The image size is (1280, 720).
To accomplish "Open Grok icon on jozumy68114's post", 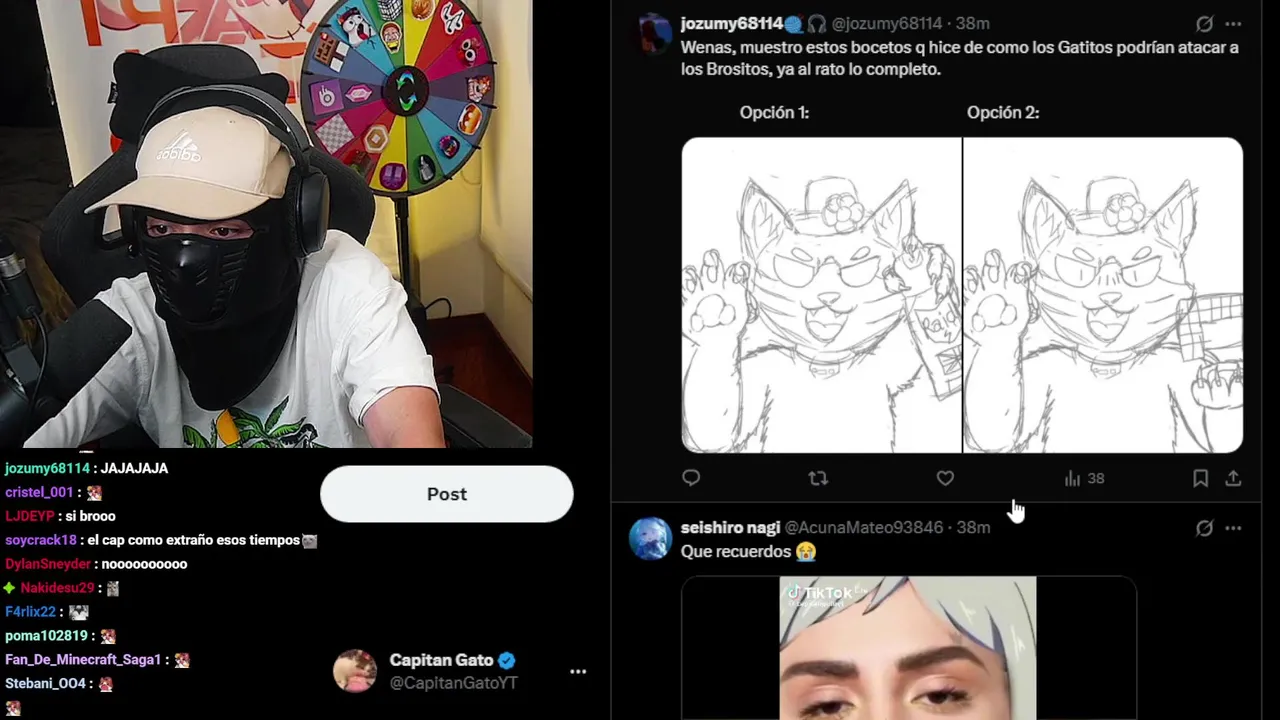I will point(1205,24).
